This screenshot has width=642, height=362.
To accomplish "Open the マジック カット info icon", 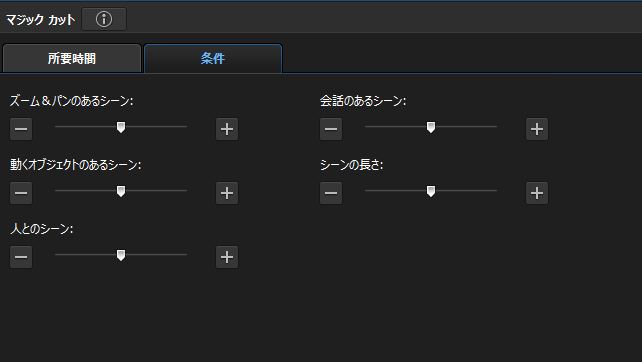I will pos(104,19).
